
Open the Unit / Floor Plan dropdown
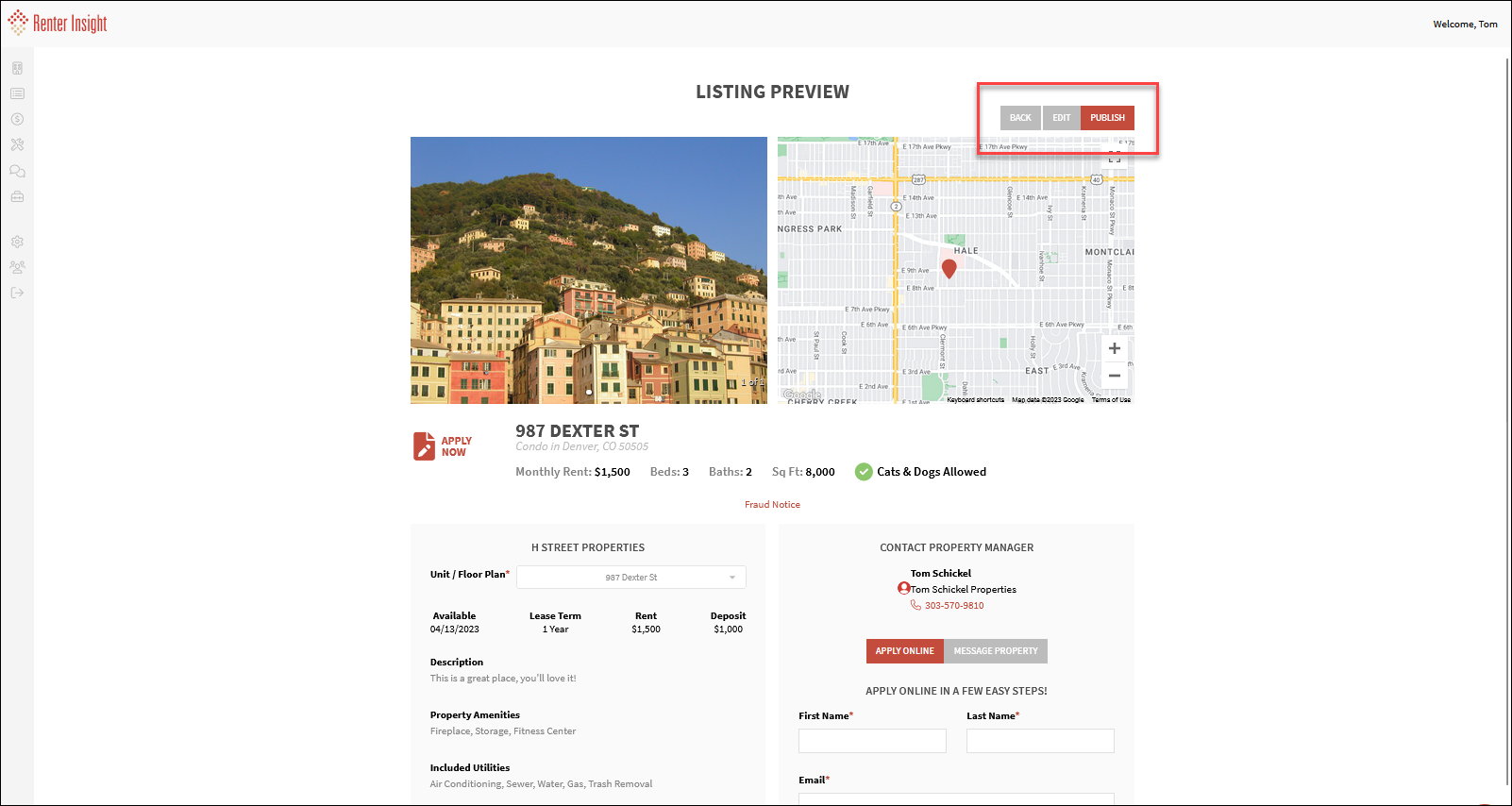click(x=631, y=578)
